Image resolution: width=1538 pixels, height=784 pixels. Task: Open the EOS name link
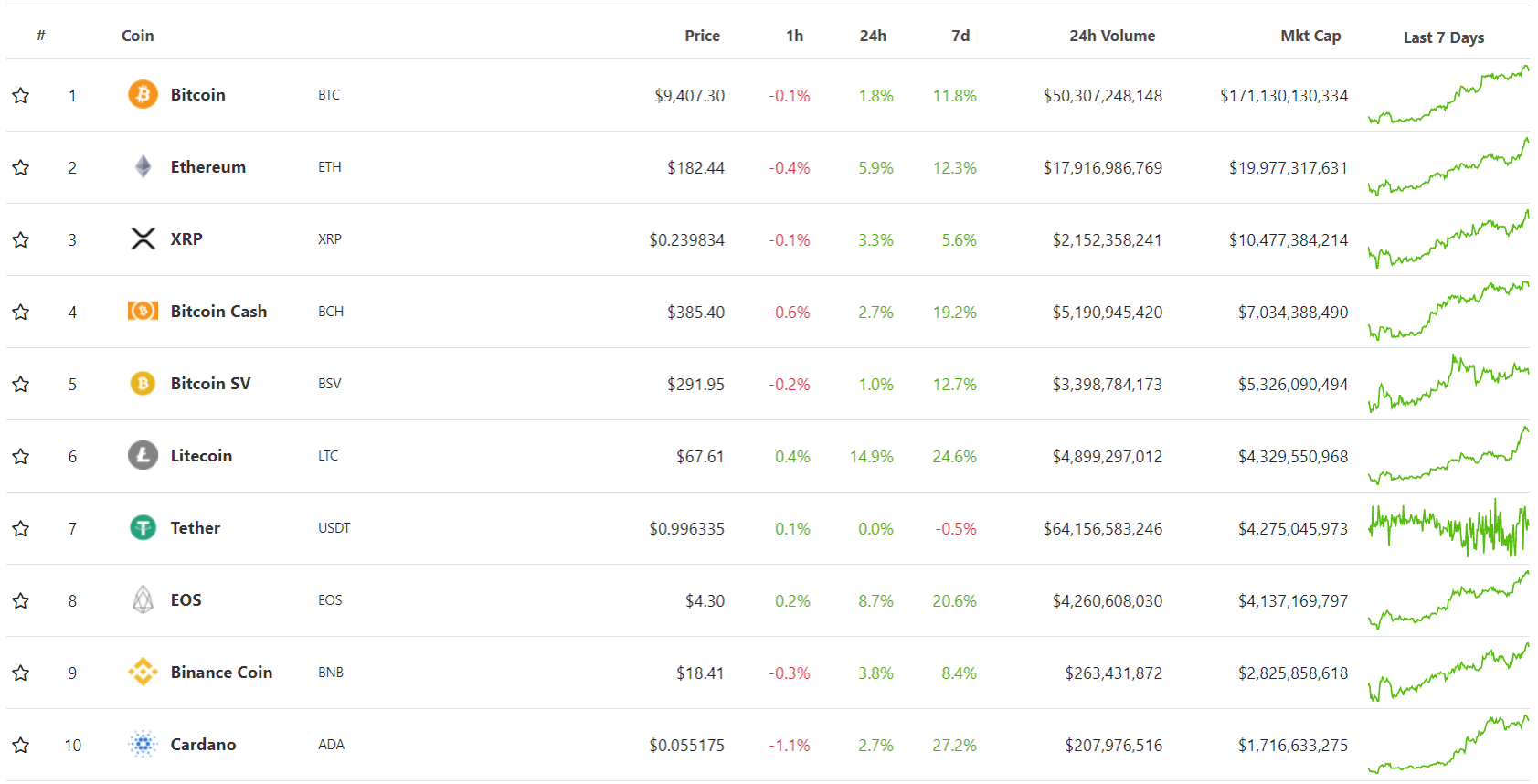tap(186, 599)
